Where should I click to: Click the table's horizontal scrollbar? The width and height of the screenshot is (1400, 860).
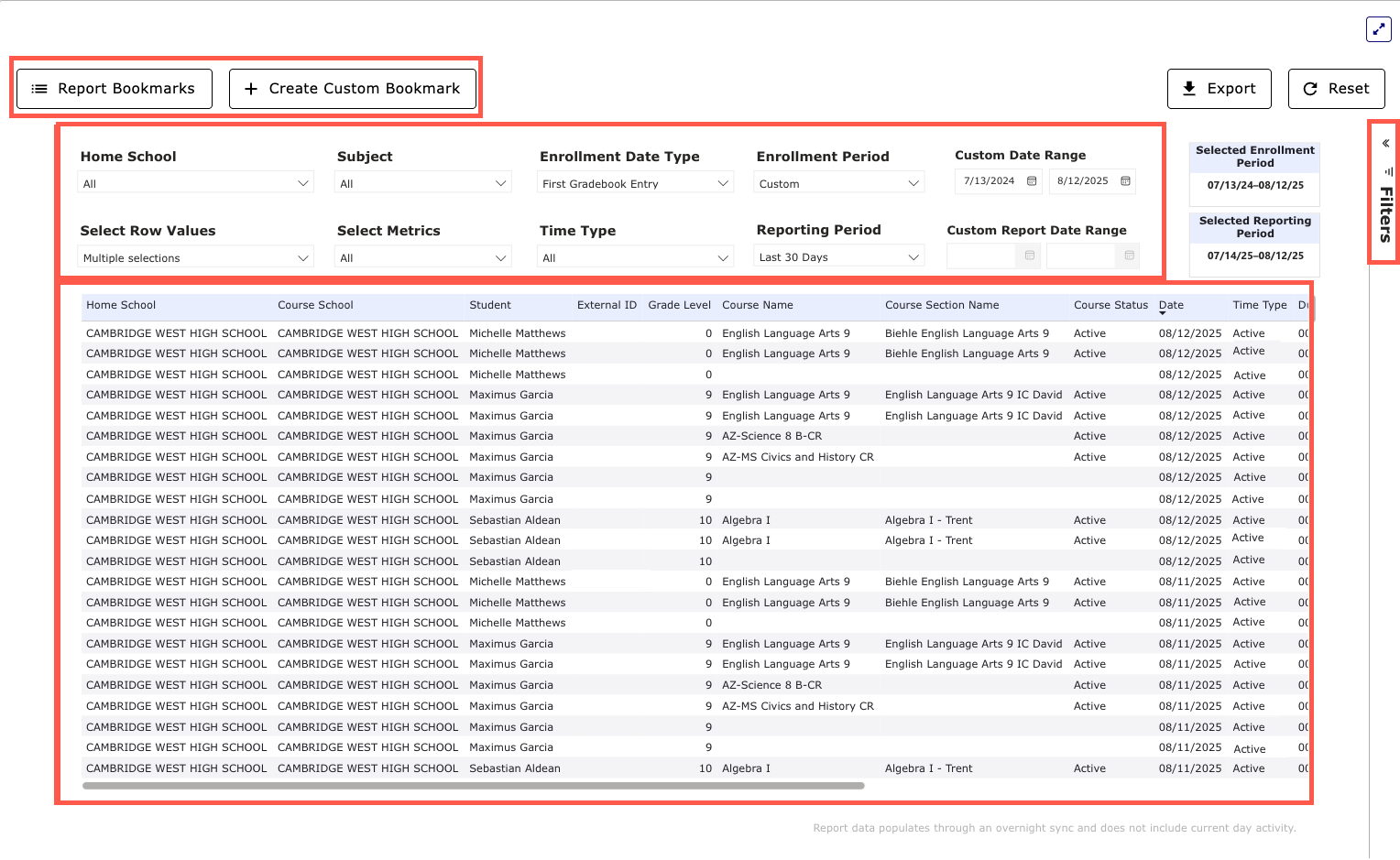point(473,786)
